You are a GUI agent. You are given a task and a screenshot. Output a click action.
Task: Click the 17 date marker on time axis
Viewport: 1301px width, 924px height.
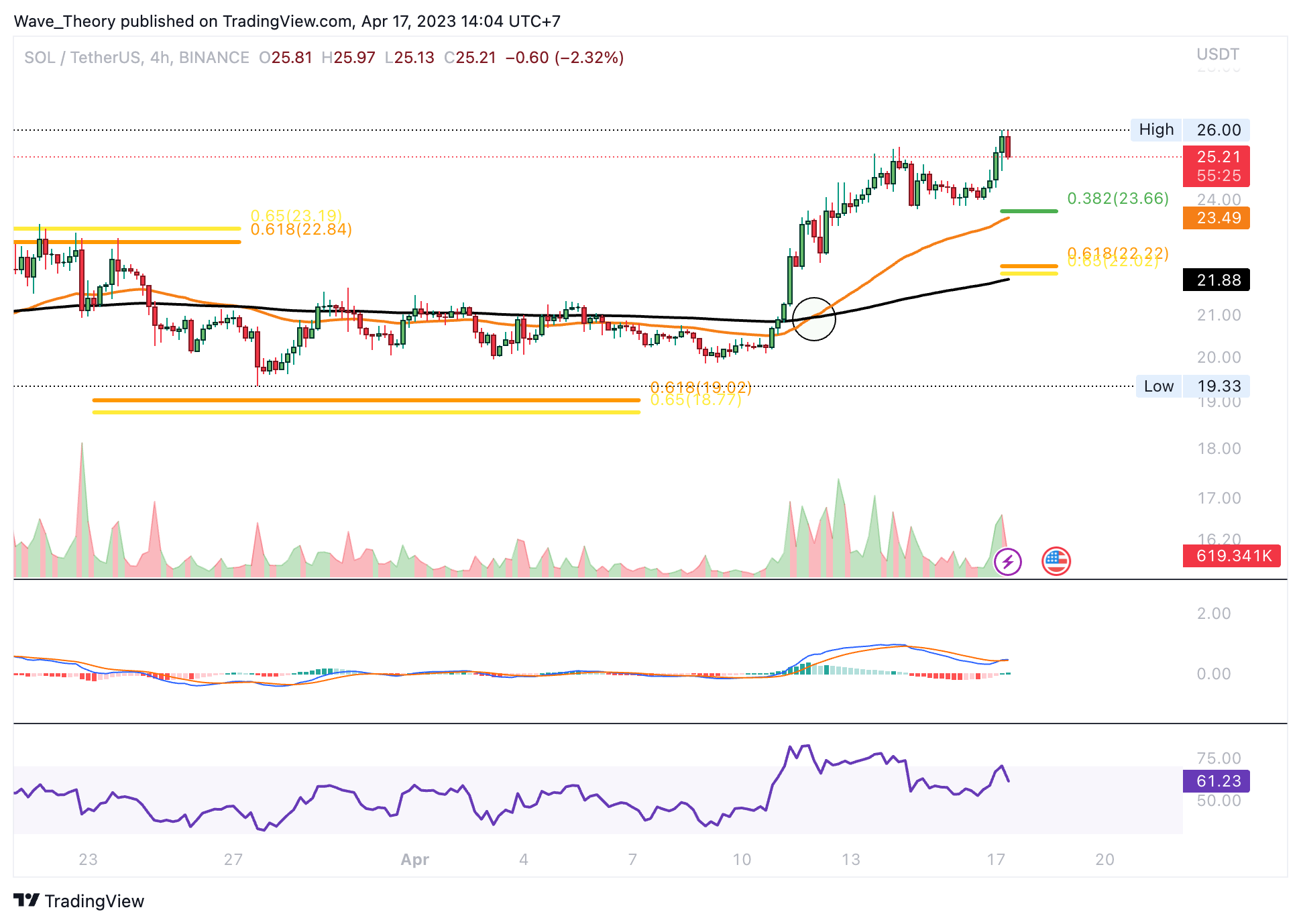point(996,860)
